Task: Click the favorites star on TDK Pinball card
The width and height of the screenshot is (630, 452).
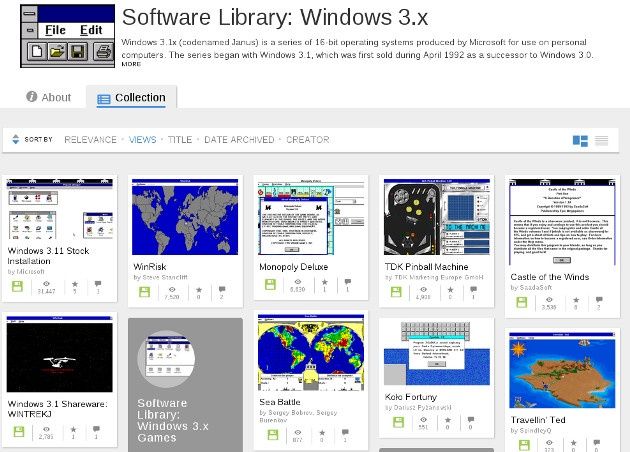Action: click(x=450, y=290)
